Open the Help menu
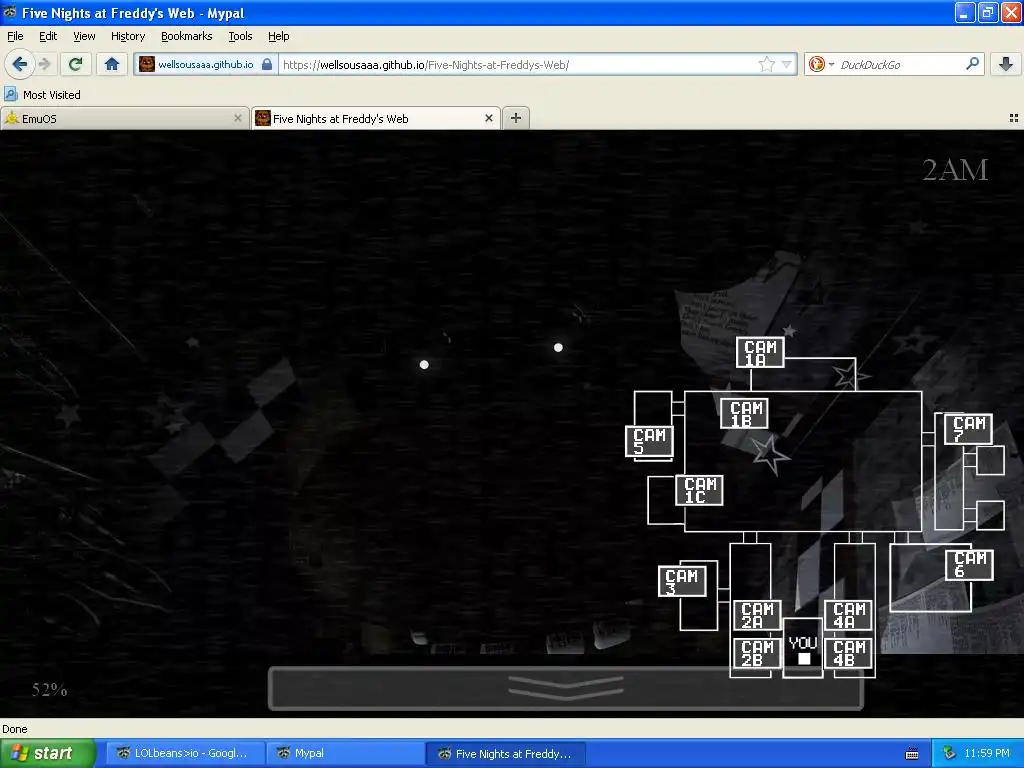1024x768 pixels. tap(279, 36)
